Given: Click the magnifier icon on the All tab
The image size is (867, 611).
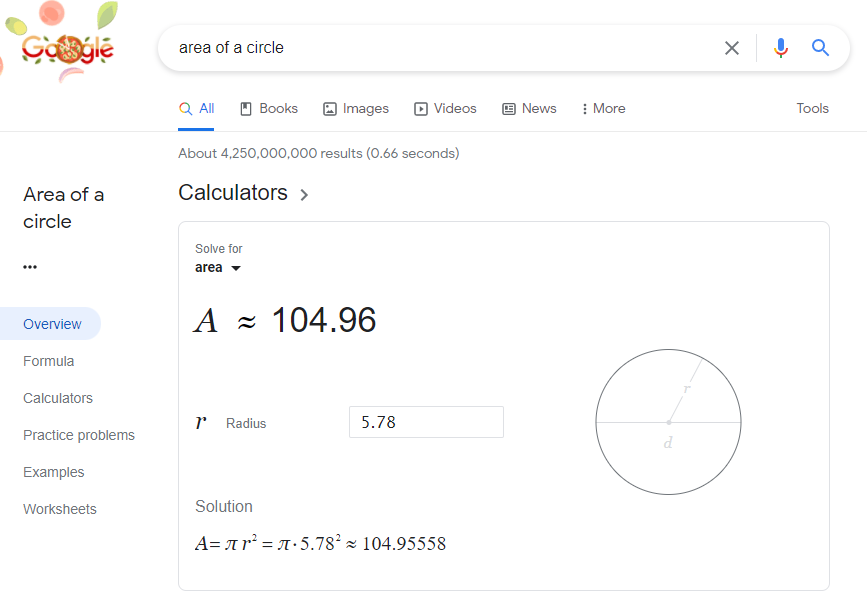Looking at the screenshot, I should click(x=185, y=109).
